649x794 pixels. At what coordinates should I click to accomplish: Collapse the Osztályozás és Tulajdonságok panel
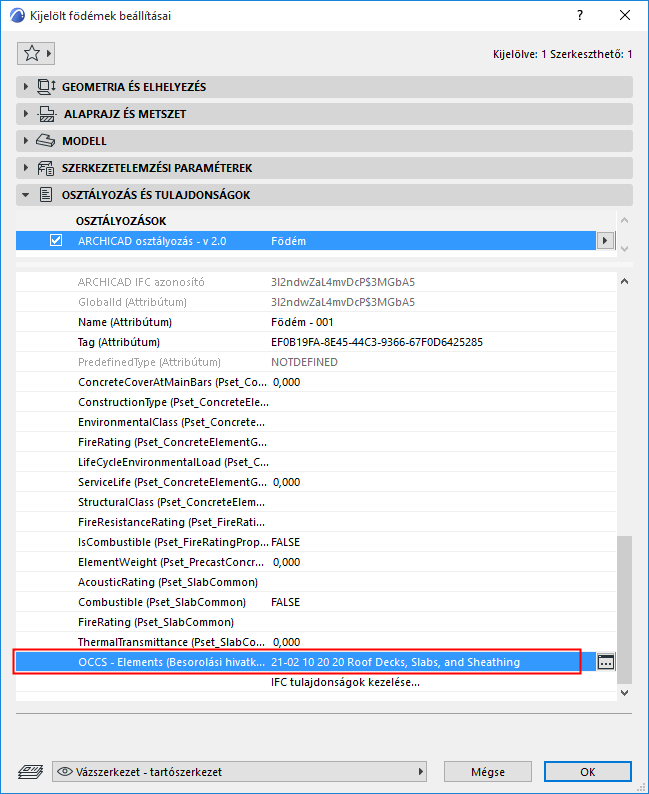26,195
